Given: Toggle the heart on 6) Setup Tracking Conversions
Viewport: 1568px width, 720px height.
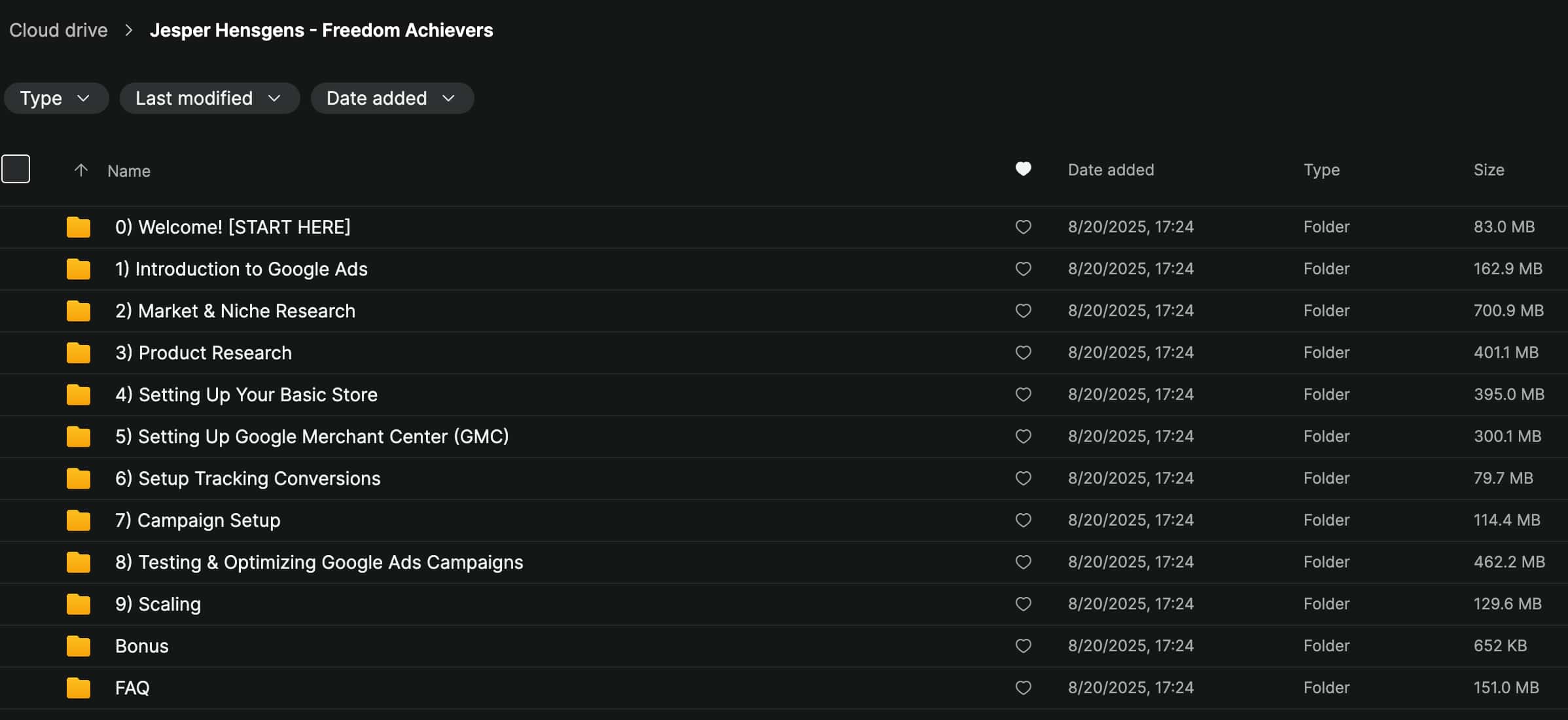Looking at the screenshot, I should pyautogui.click(x=1023, y=478).
